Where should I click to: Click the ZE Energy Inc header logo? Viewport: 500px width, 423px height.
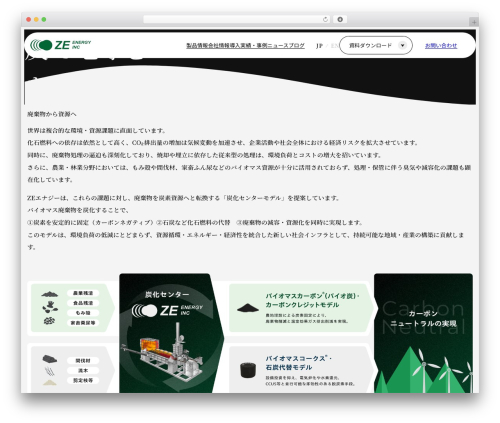(x=61, y=45)
